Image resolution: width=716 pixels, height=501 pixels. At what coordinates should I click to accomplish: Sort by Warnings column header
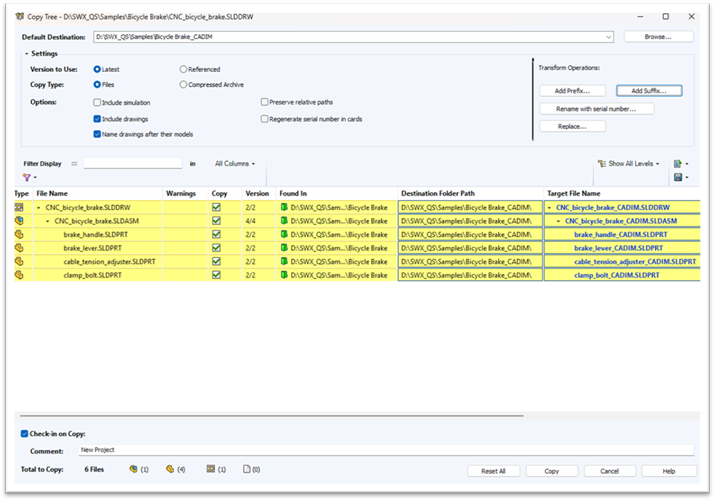[185, 194]
